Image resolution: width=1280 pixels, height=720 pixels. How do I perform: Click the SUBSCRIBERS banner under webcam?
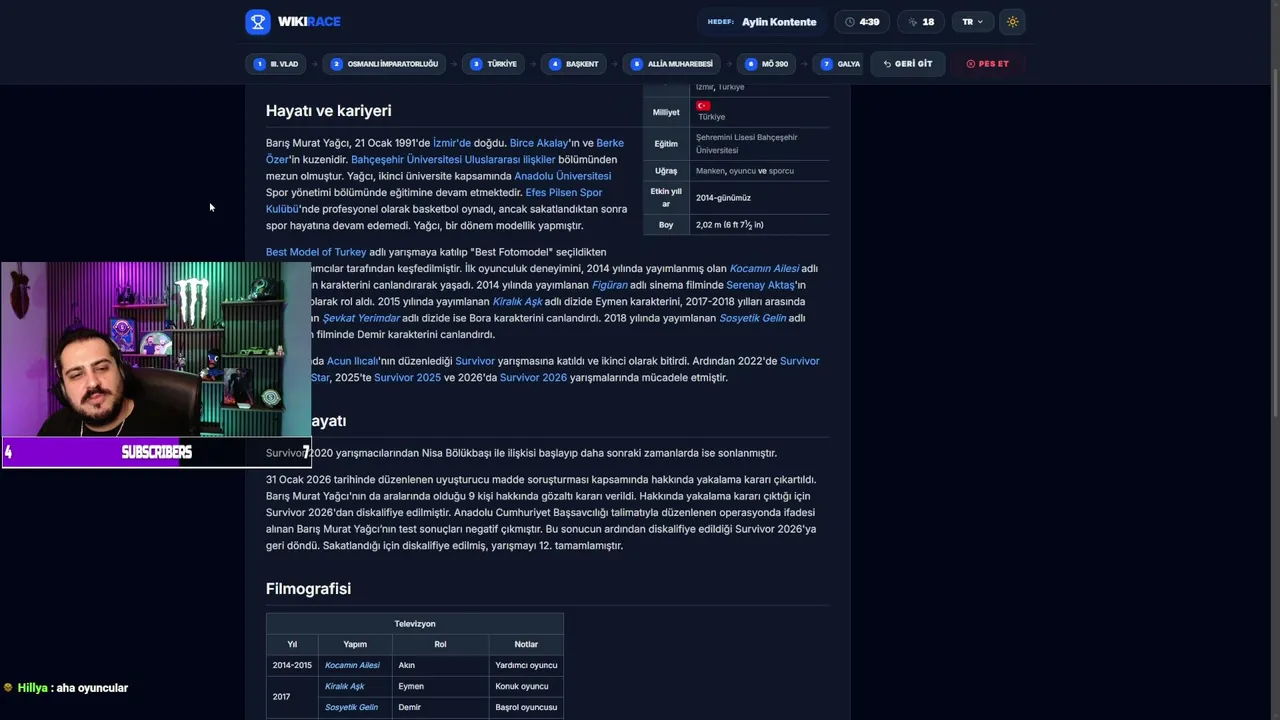pyautogui.click(x=156, y=452)
